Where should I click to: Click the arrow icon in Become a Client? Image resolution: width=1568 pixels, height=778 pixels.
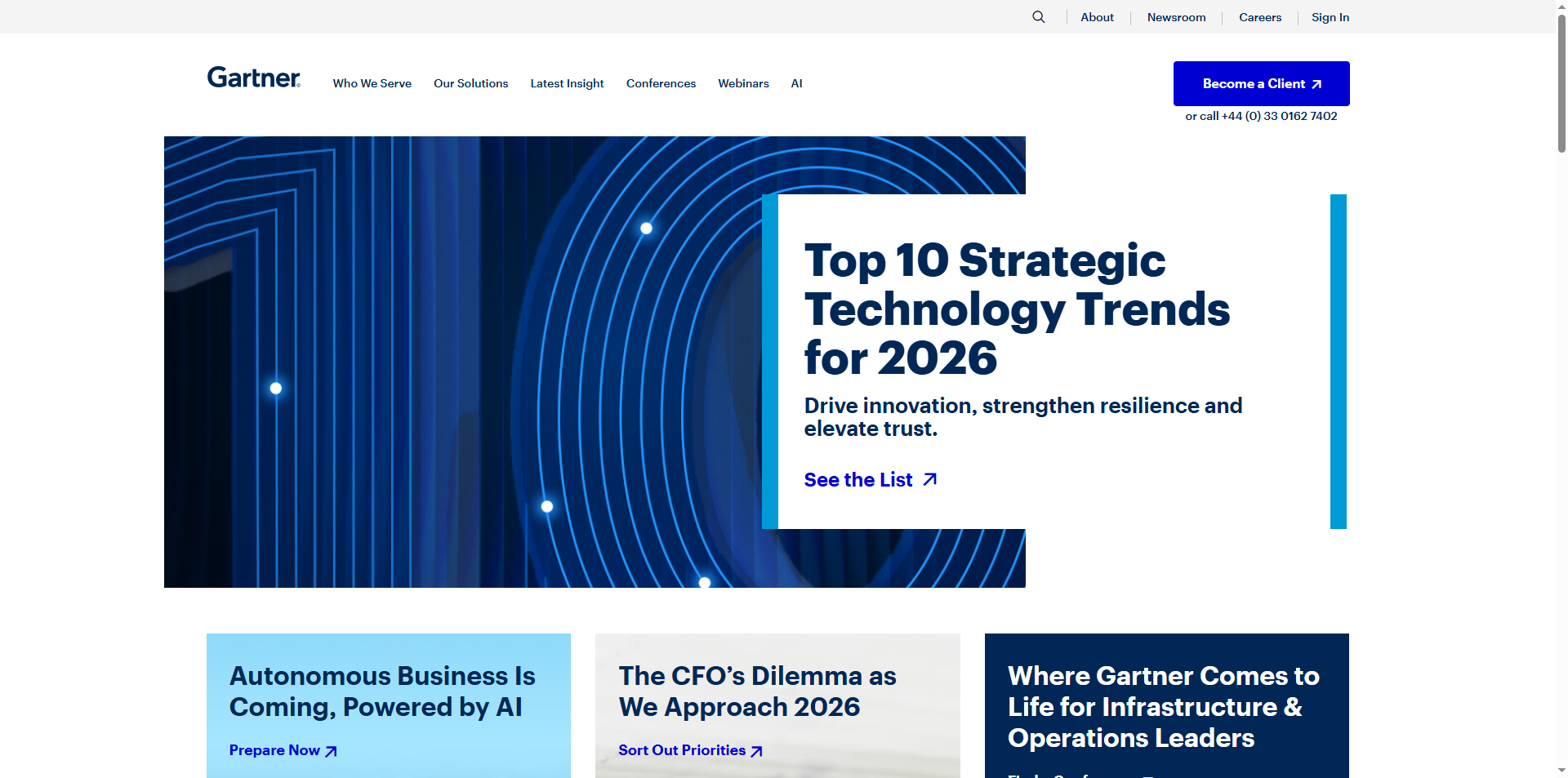click(1316, 84)
